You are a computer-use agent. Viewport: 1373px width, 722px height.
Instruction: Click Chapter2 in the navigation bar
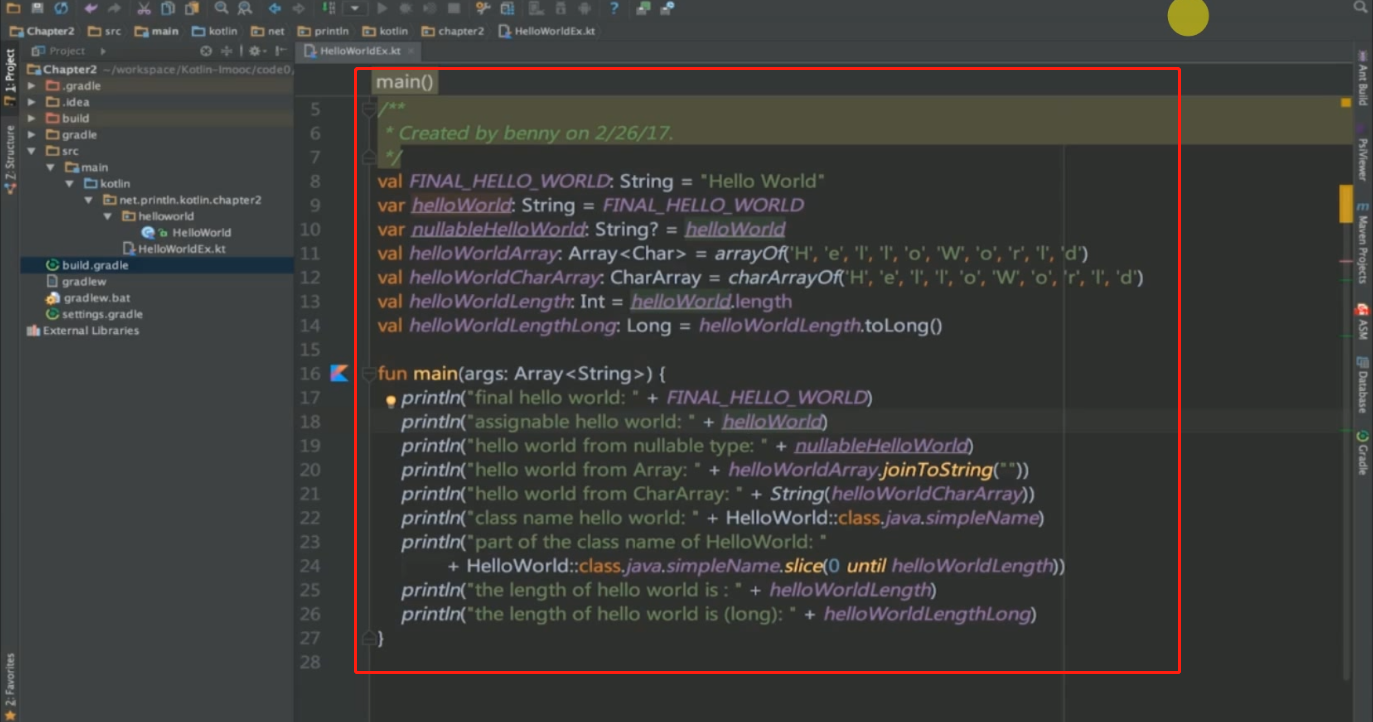click(x=42, y=31)
